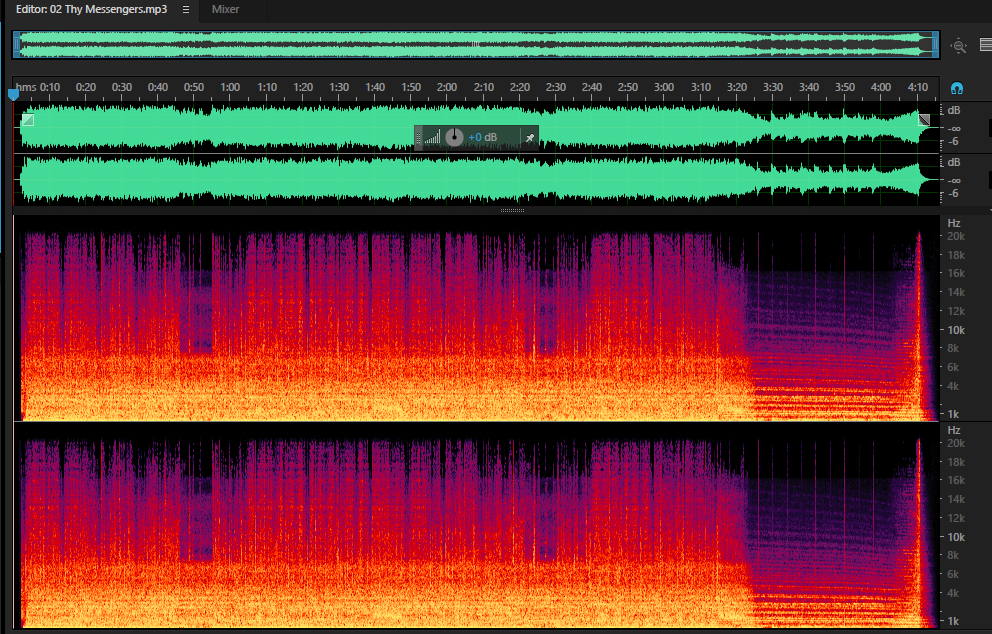
Task: Click the fade-in handle on the waveform
Action: click(28, 120)
